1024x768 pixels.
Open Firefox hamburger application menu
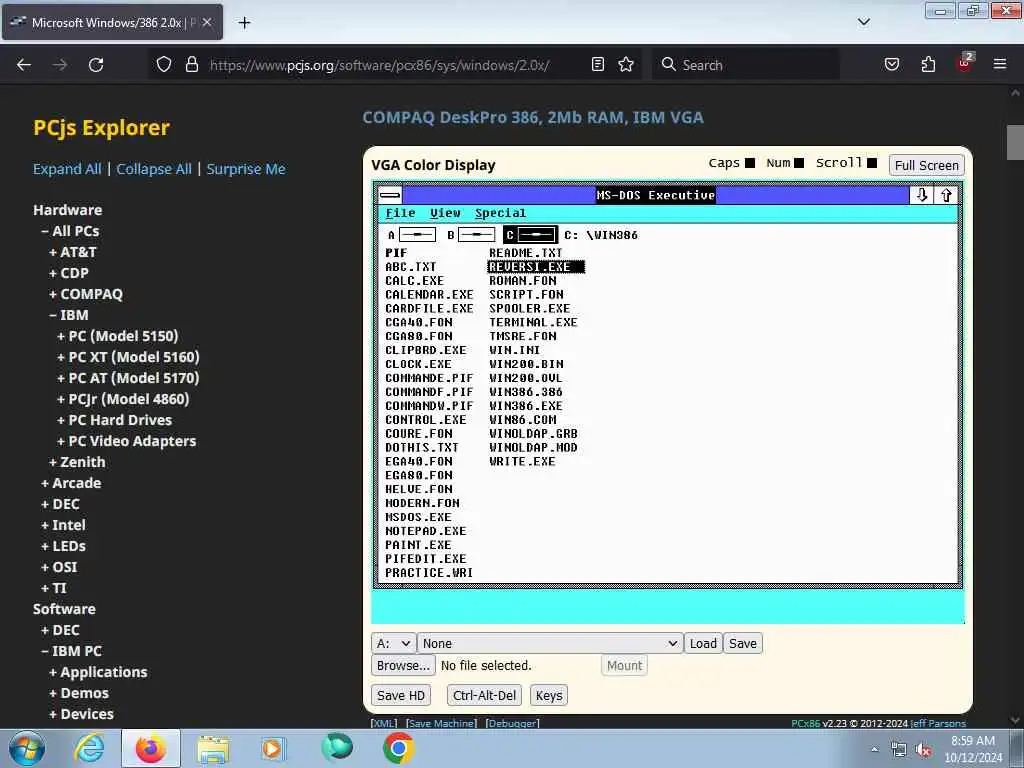1000,64
